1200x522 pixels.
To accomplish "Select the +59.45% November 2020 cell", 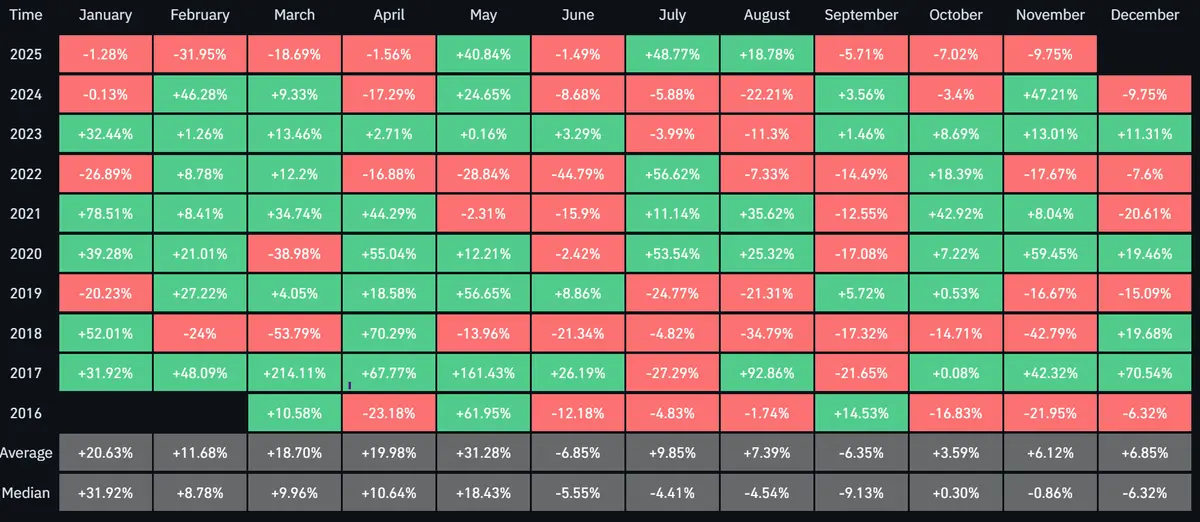I will point(1050,253).
